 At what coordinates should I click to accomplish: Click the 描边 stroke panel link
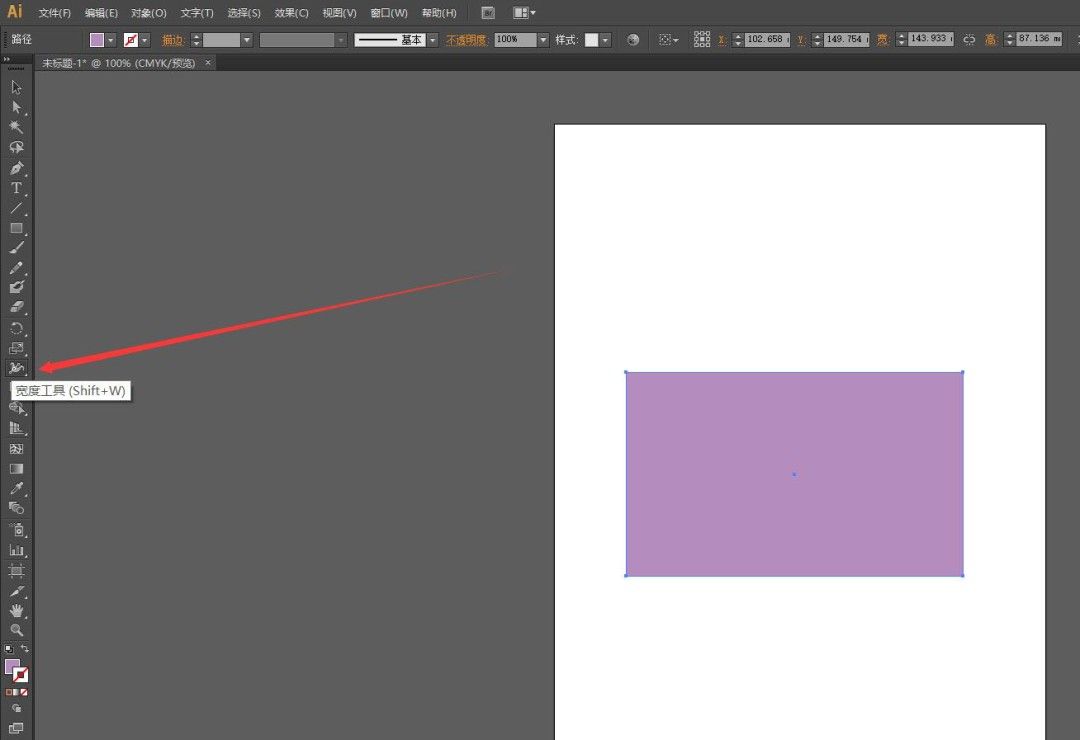pos(174,40)
